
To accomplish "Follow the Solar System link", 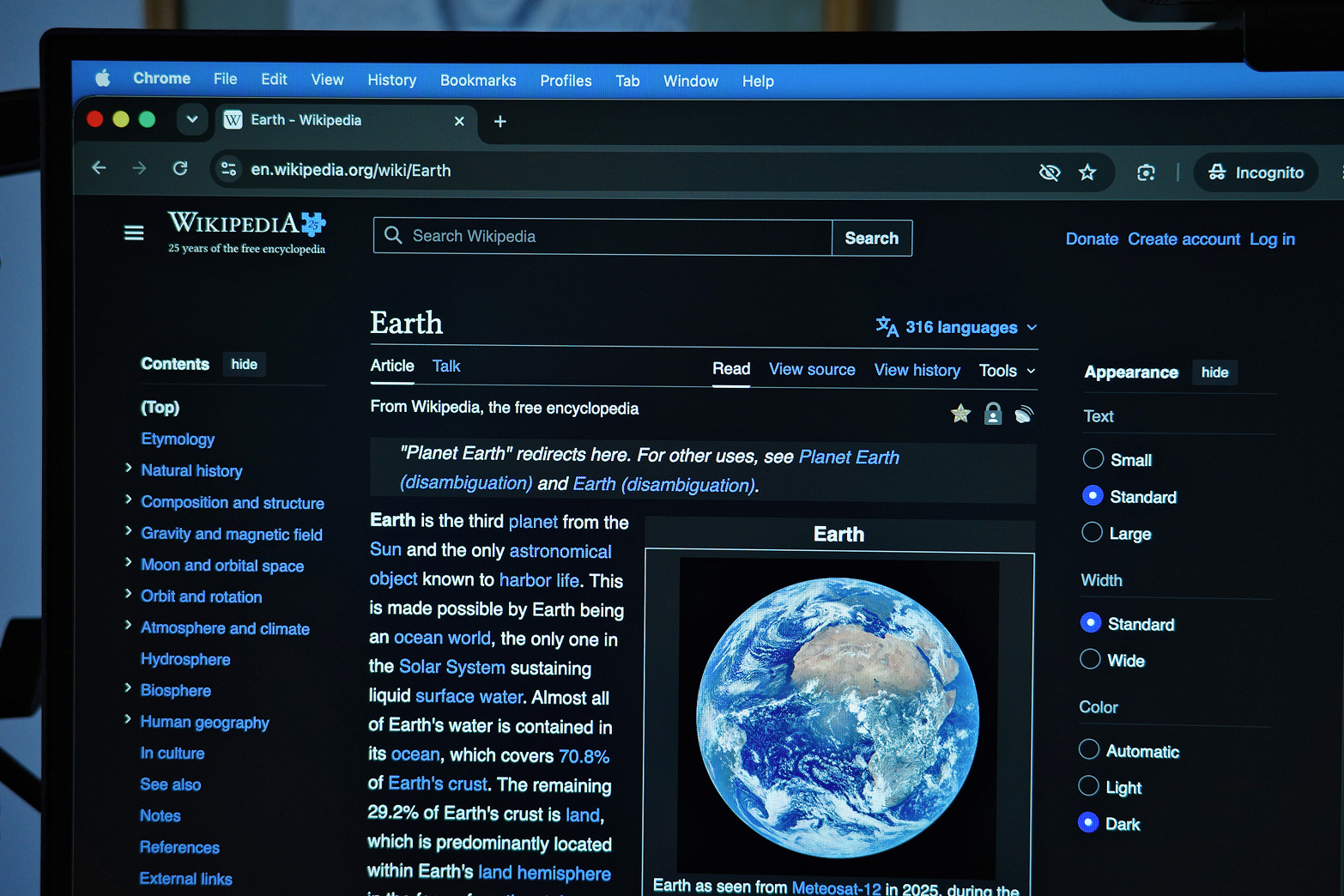I will tap(452, 667).
